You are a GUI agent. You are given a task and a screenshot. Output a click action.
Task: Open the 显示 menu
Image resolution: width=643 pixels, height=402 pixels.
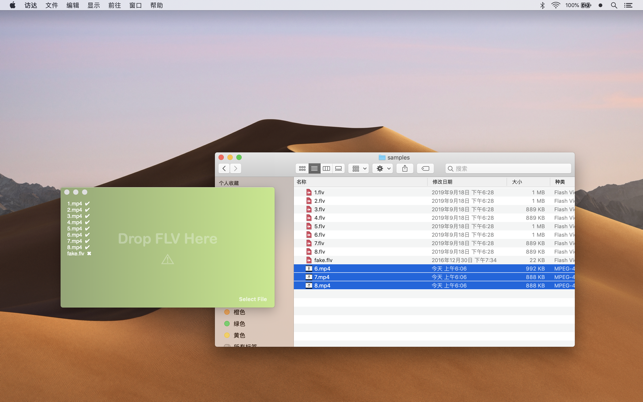tap(93, 5)
